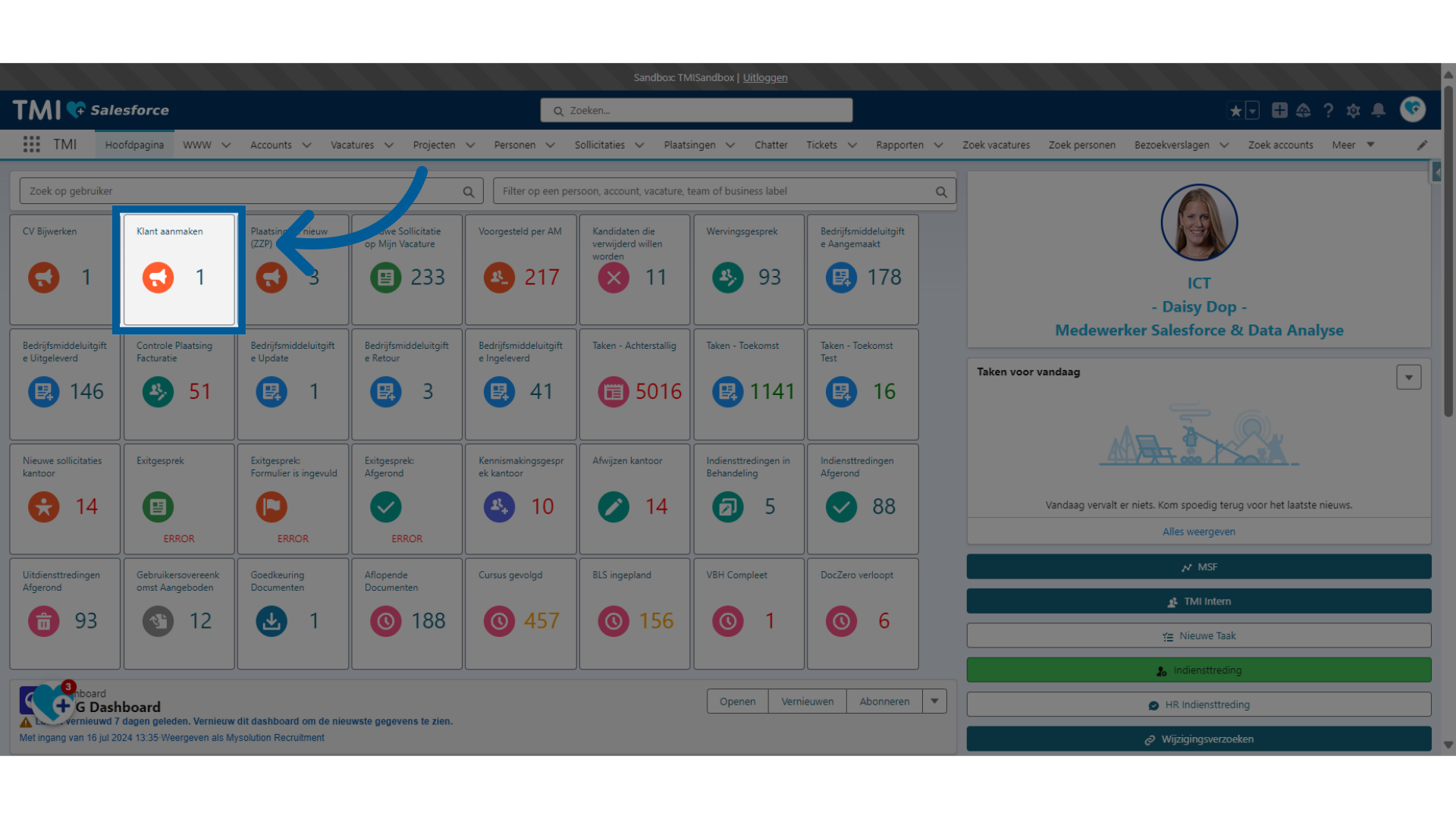Viewport: 1456px width, 819px height.
Task: Click the Zoek personen navigation item
Action: (x=1082, y=145)
